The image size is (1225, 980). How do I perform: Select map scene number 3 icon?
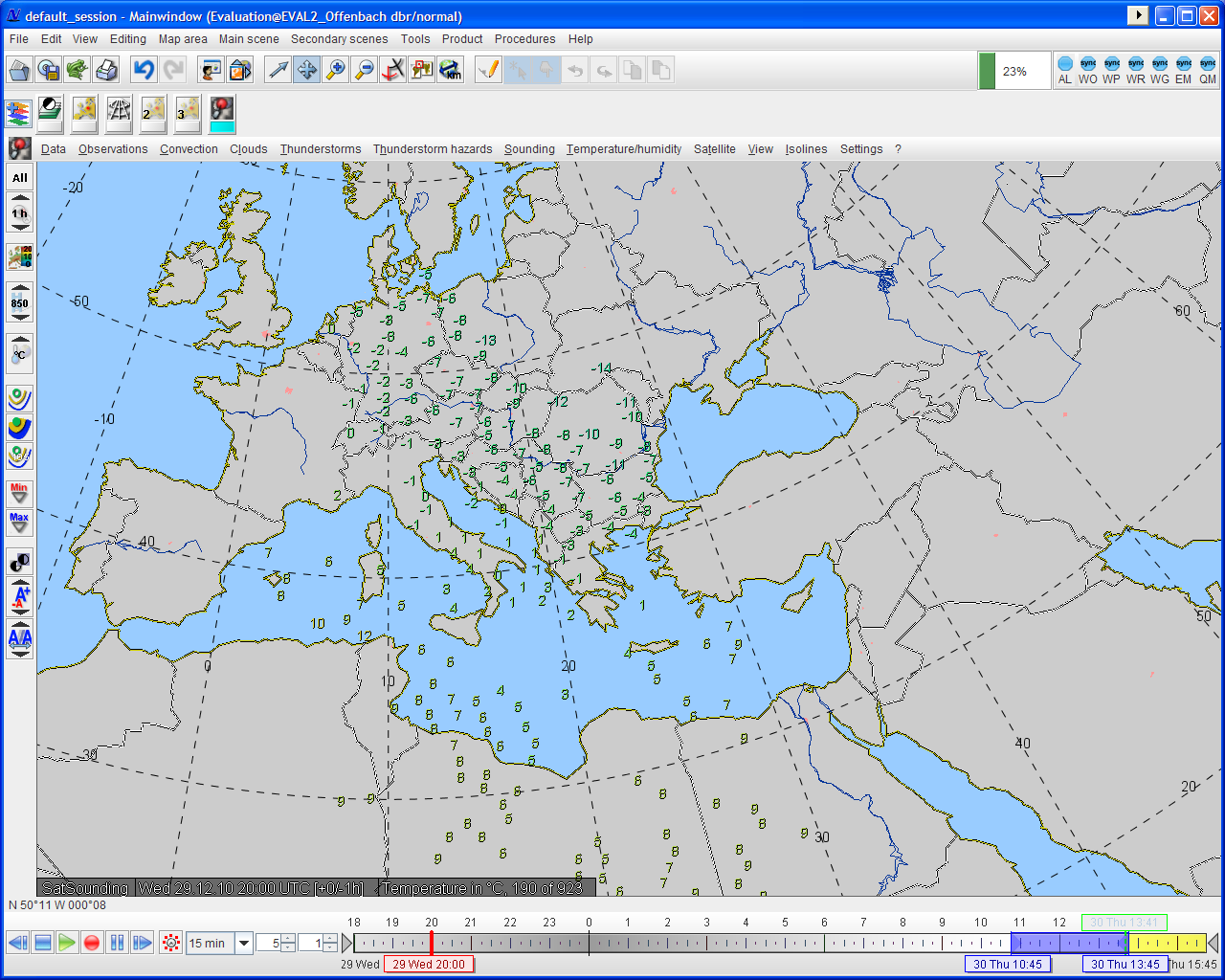[188, 114]
